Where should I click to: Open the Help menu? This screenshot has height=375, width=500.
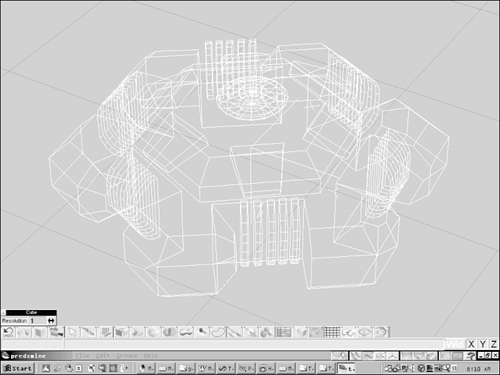point(151,356)
